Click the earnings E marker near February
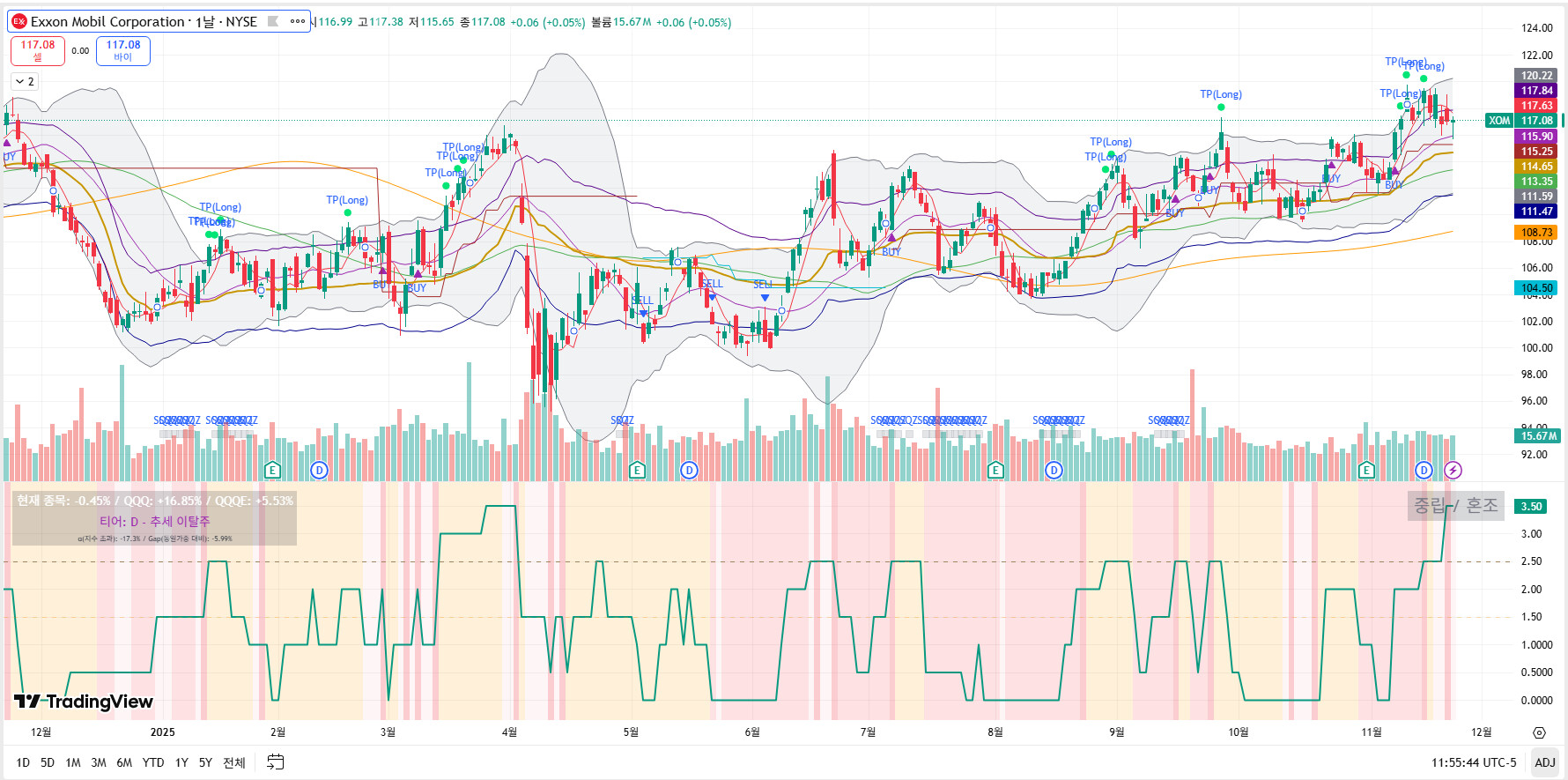The image size is (1568, 780). (272, 470)
